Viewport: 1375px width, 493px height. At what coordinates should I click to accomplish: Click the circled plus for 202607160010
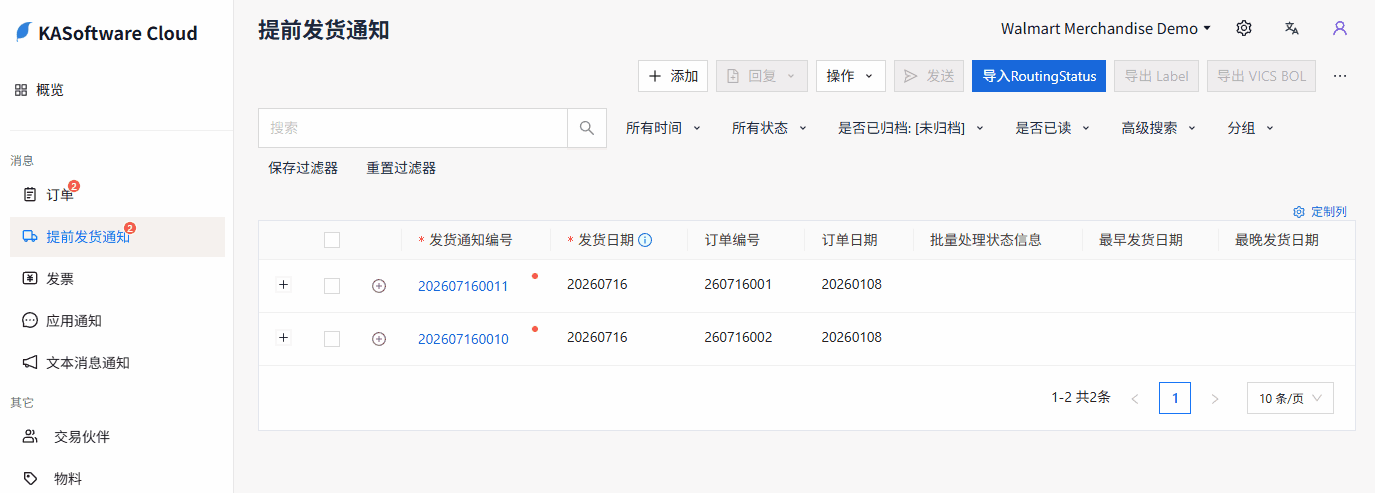pos(379,339)
